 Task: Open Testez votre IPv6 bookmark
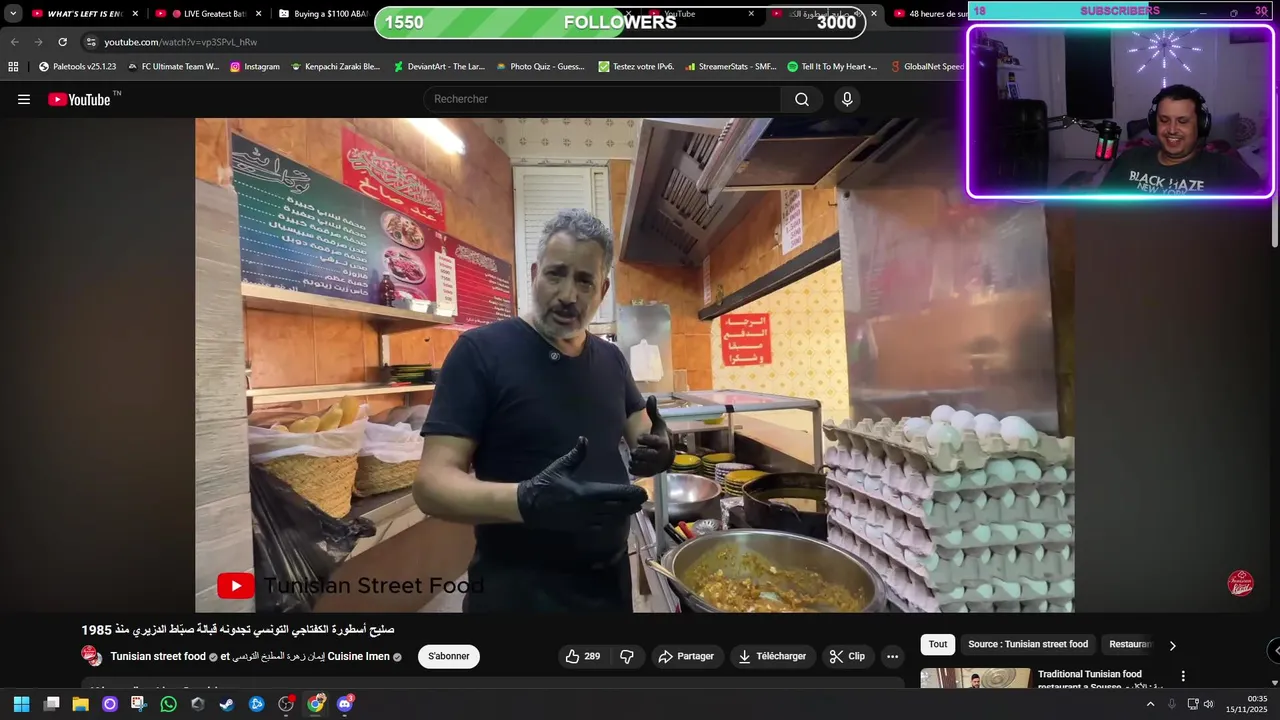636,67
